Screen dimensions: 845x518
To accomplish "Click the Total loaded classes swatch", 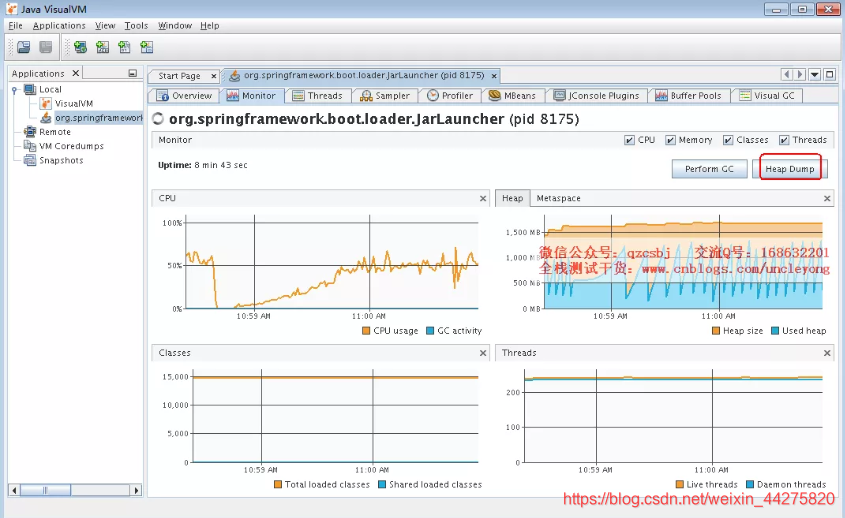I will (x=278, y=485).
